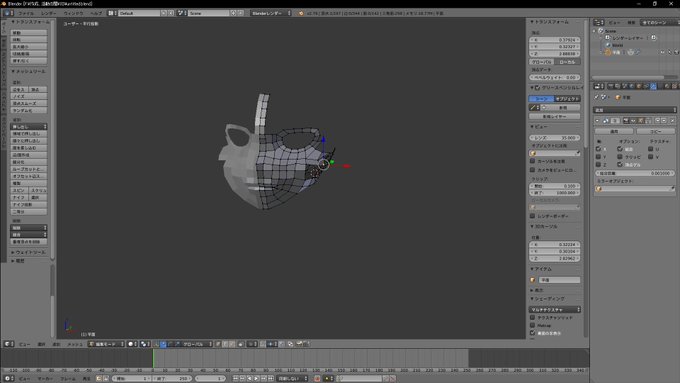The image size is (680, 383).
Task: Open the Object tab cube icon in properties
Action: coord(638,86)
